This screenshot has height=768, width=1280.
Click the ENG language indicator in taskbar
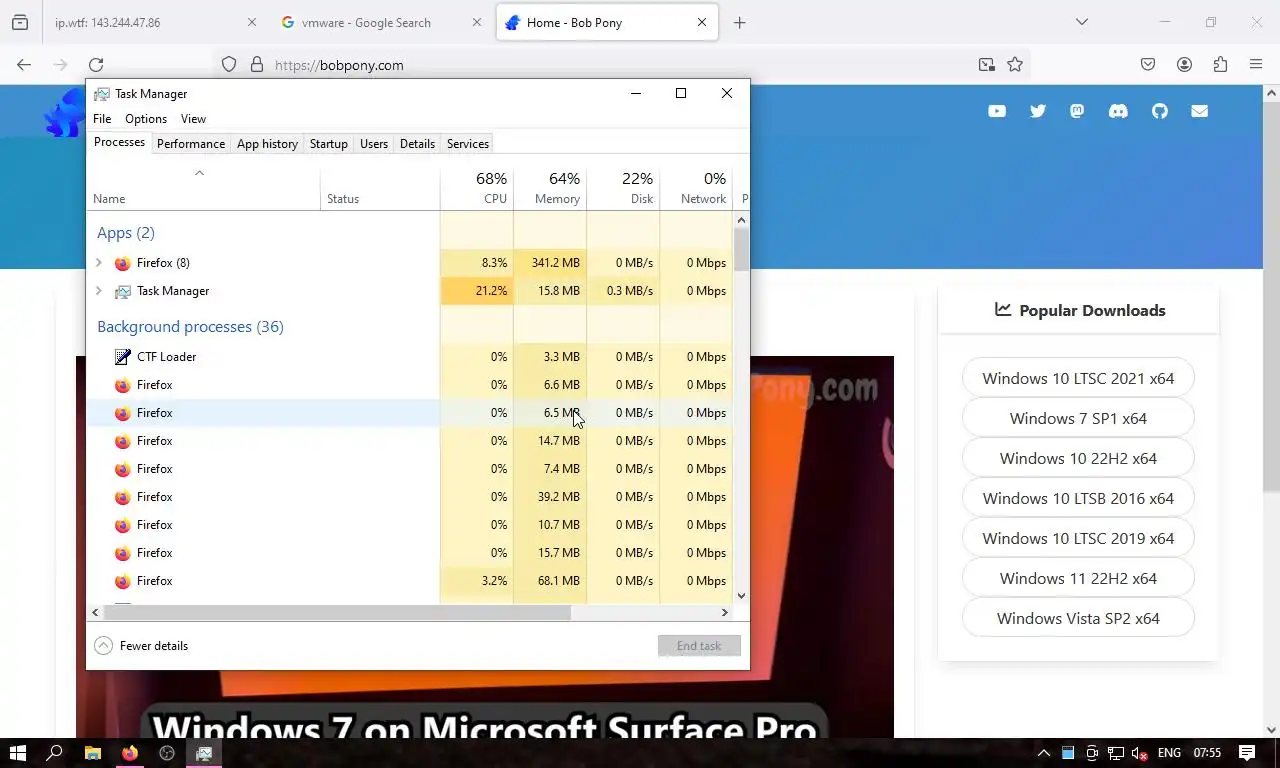(x=1169, y=753)
